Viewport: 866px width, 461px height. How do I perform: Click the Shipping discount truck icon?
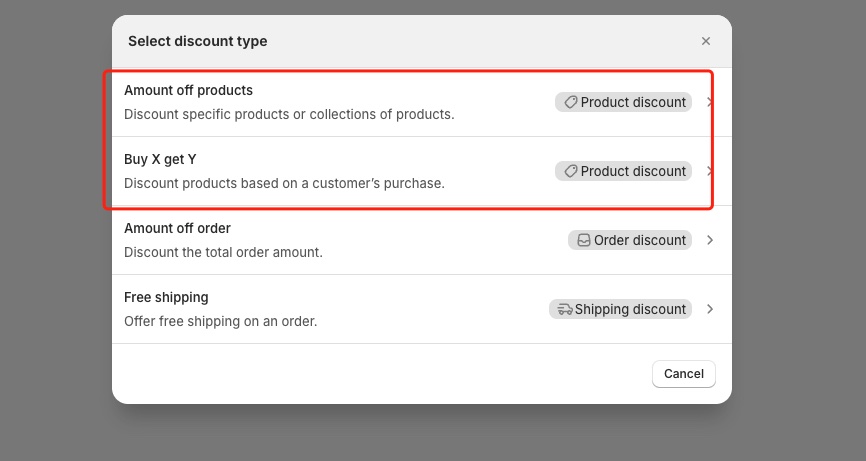565,309
